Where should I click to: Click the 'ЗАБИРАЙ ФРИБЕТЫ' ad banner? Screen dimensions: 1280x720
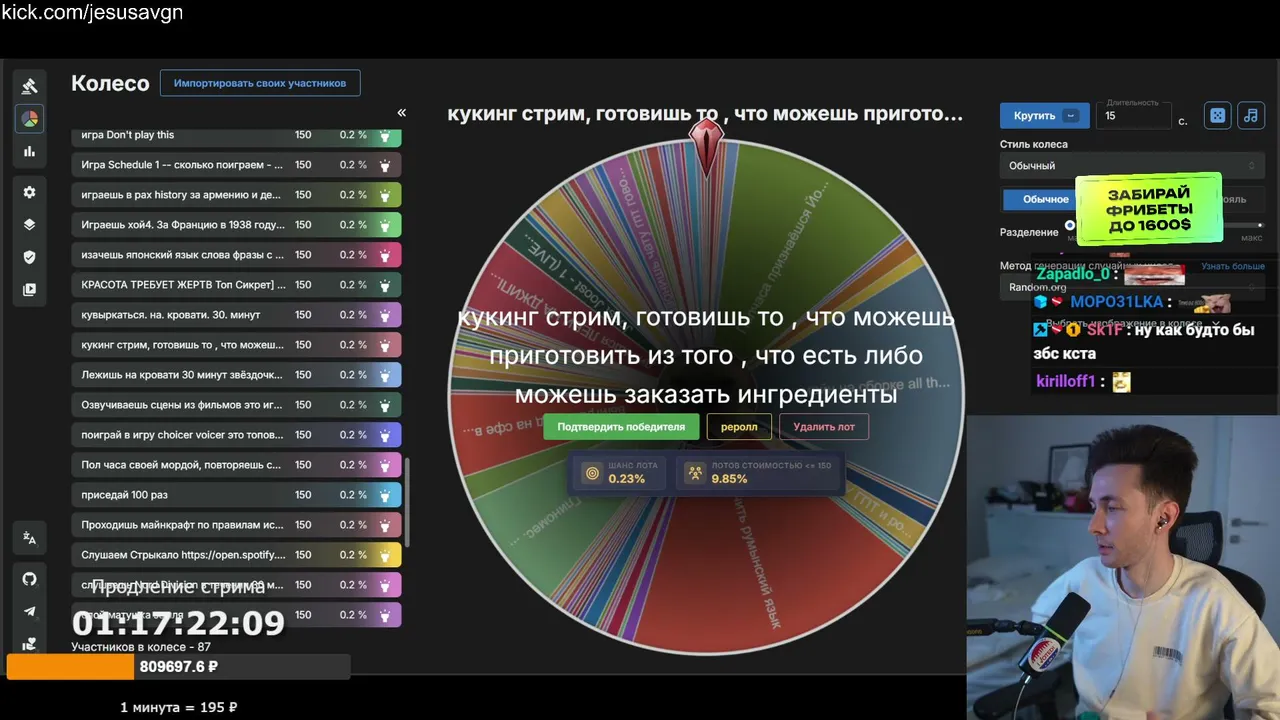(x=1148, y=210)
